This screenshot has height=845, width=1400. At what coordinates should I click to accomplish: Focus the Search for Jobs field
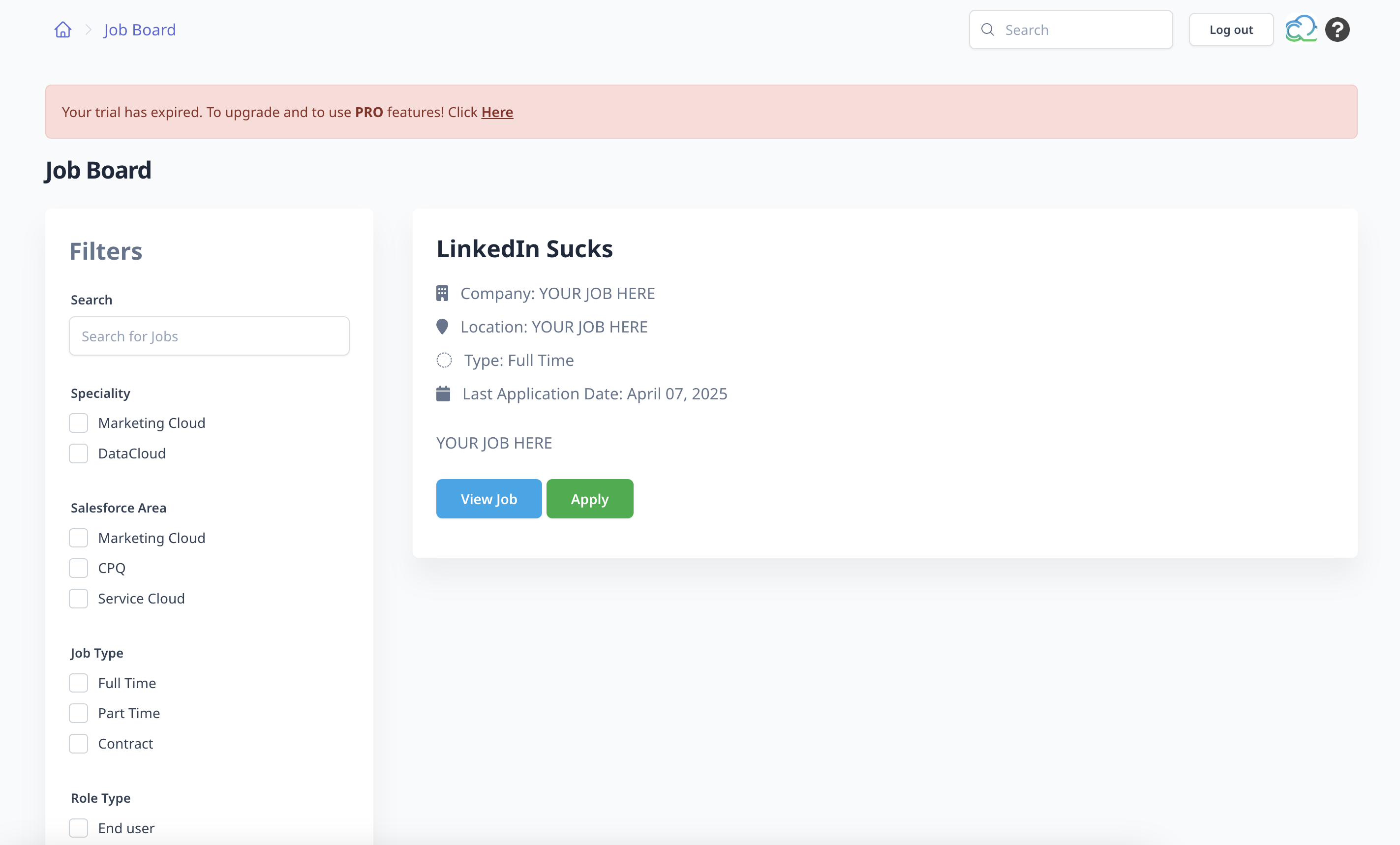point(209,336)
